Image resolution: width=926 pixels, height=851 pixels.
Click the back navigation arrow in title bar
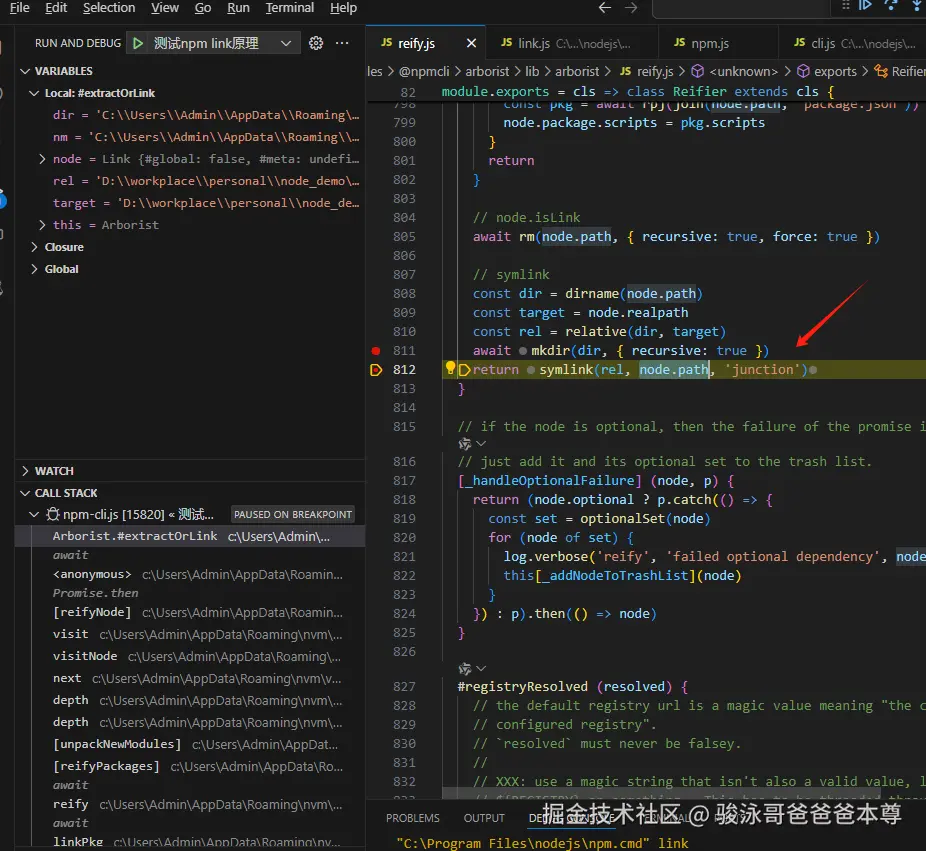[604, 8]
